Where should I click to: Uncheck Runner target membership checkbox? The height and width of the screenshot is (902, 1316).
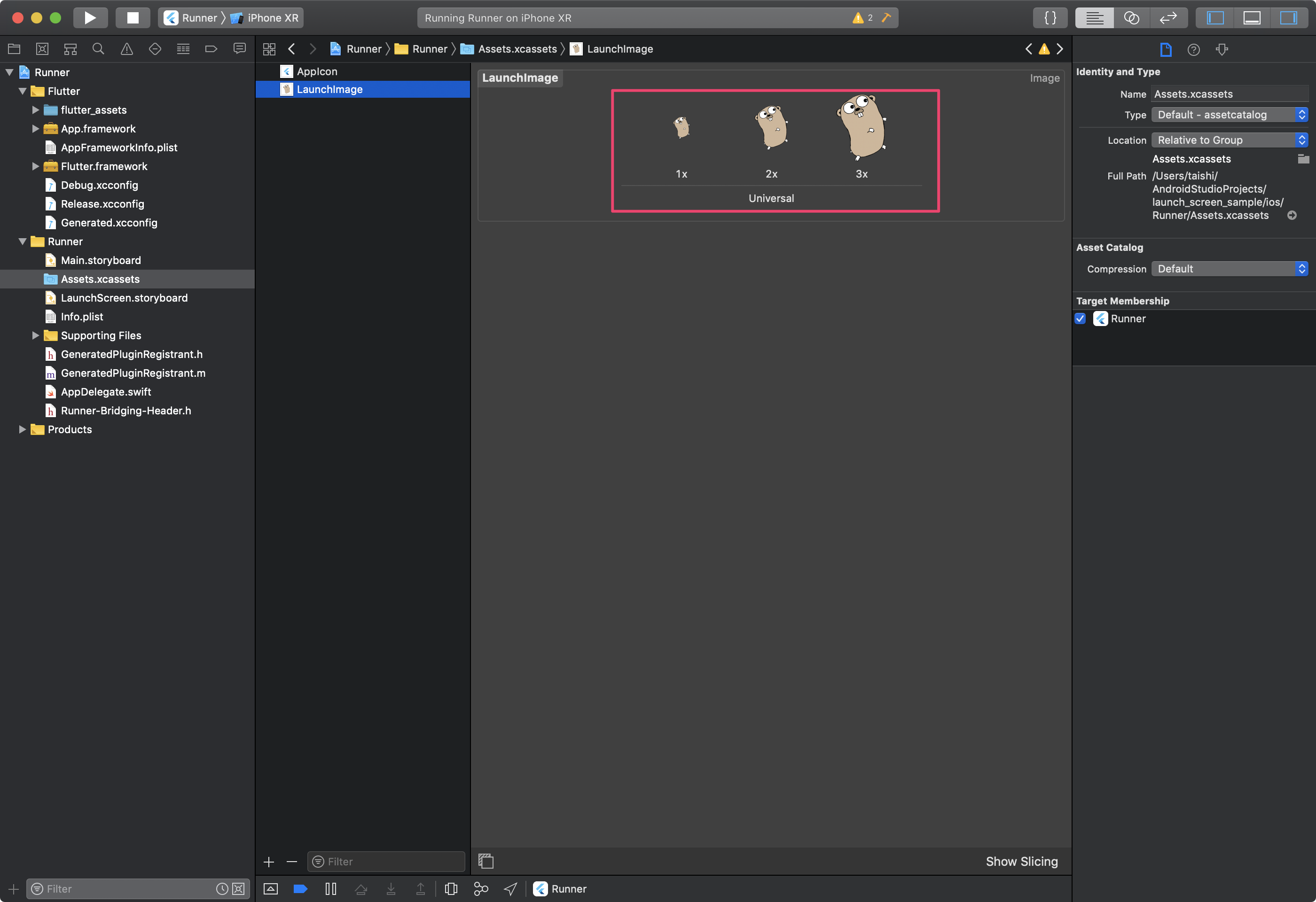click(x=1080, y=319)
